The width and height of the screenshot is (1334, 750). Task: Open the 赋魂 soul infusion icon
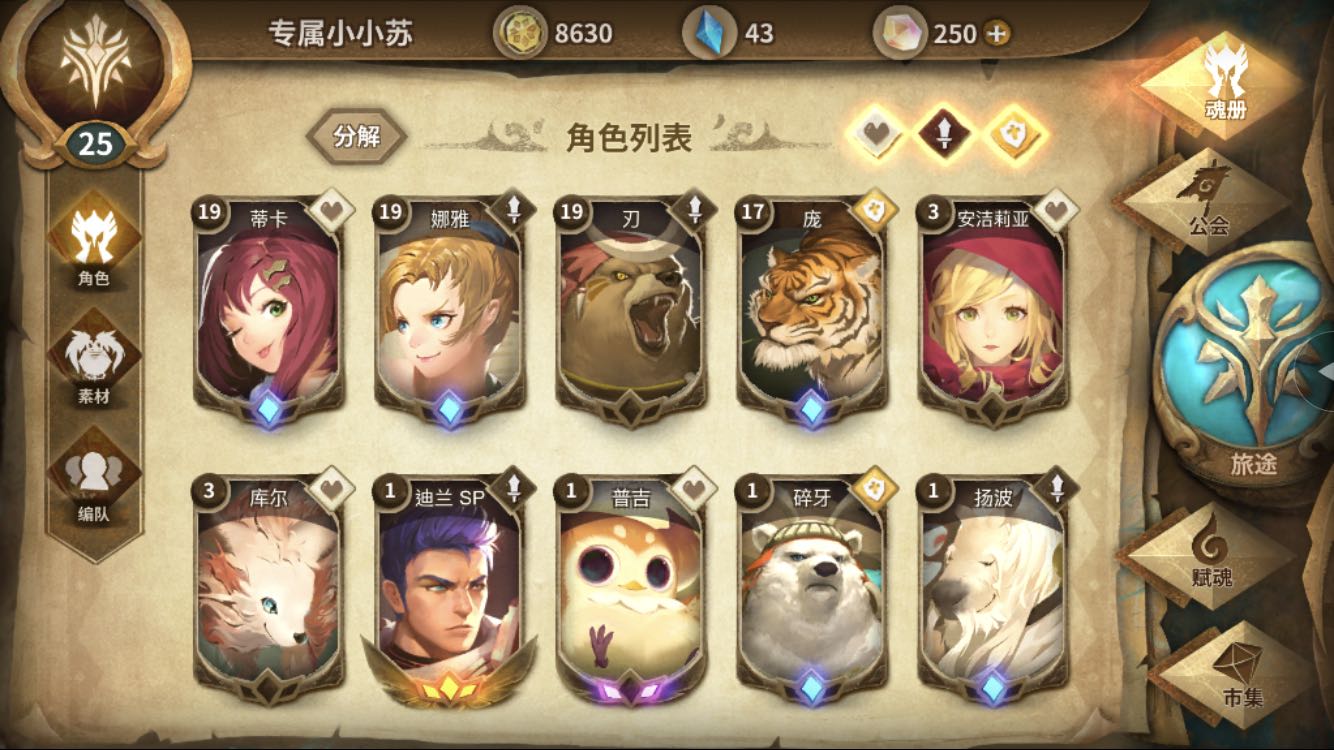pyautogui.click(x=1210, y=555)
